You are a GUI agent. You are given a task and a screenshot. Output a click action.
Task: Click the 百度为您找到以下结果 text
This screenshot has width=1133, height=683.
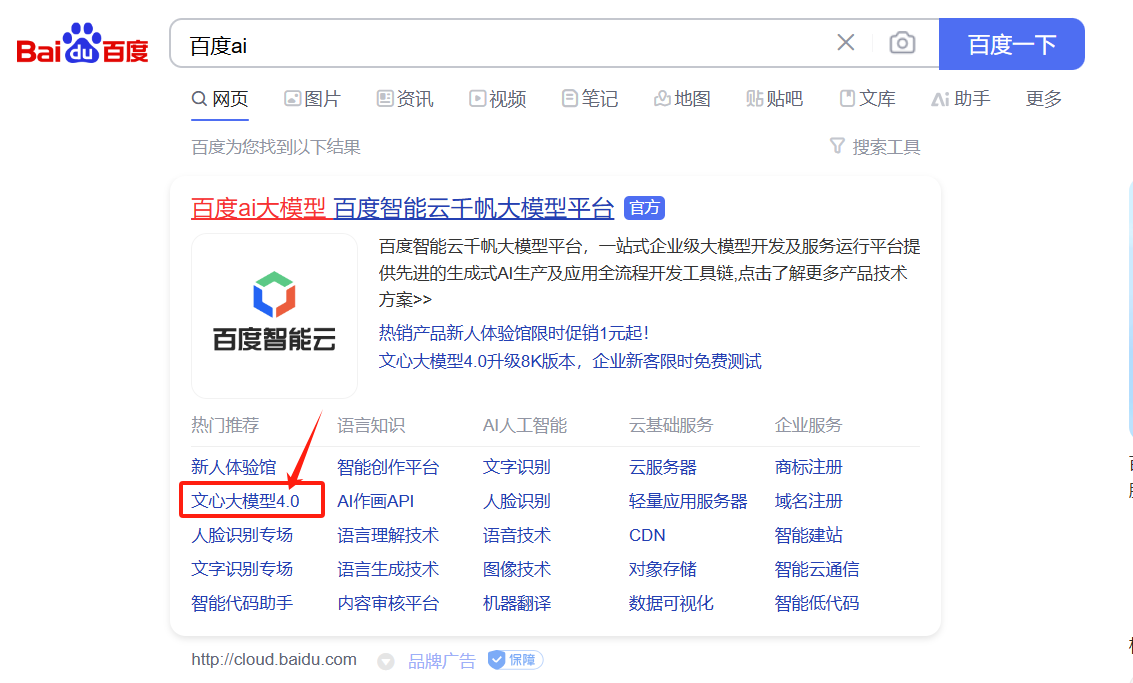click(x=276, y=147)
